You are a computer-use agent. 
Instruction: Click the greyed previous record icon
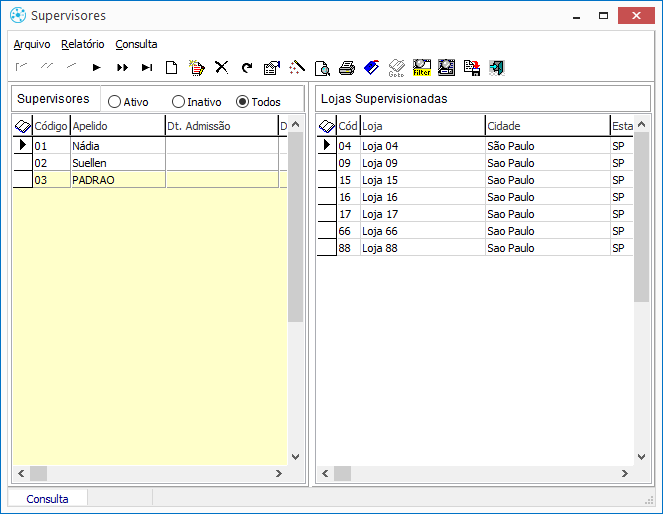pos(71,66)
